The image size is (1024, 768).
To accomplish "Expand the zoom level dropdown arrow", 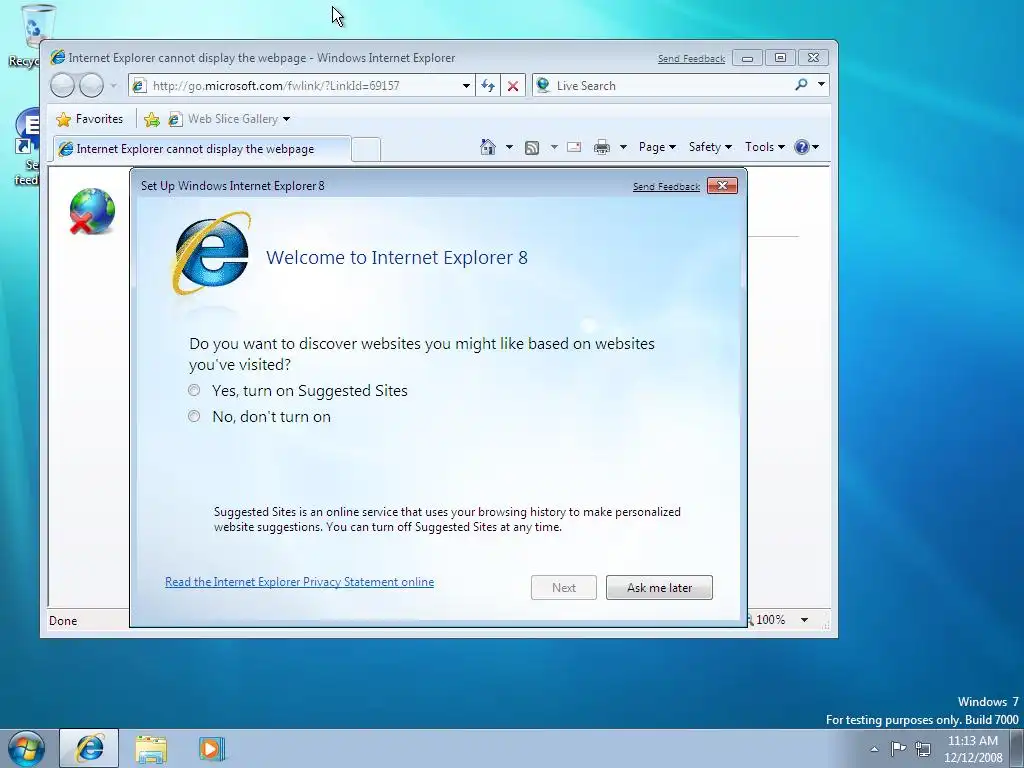I will tap(805, 620).
